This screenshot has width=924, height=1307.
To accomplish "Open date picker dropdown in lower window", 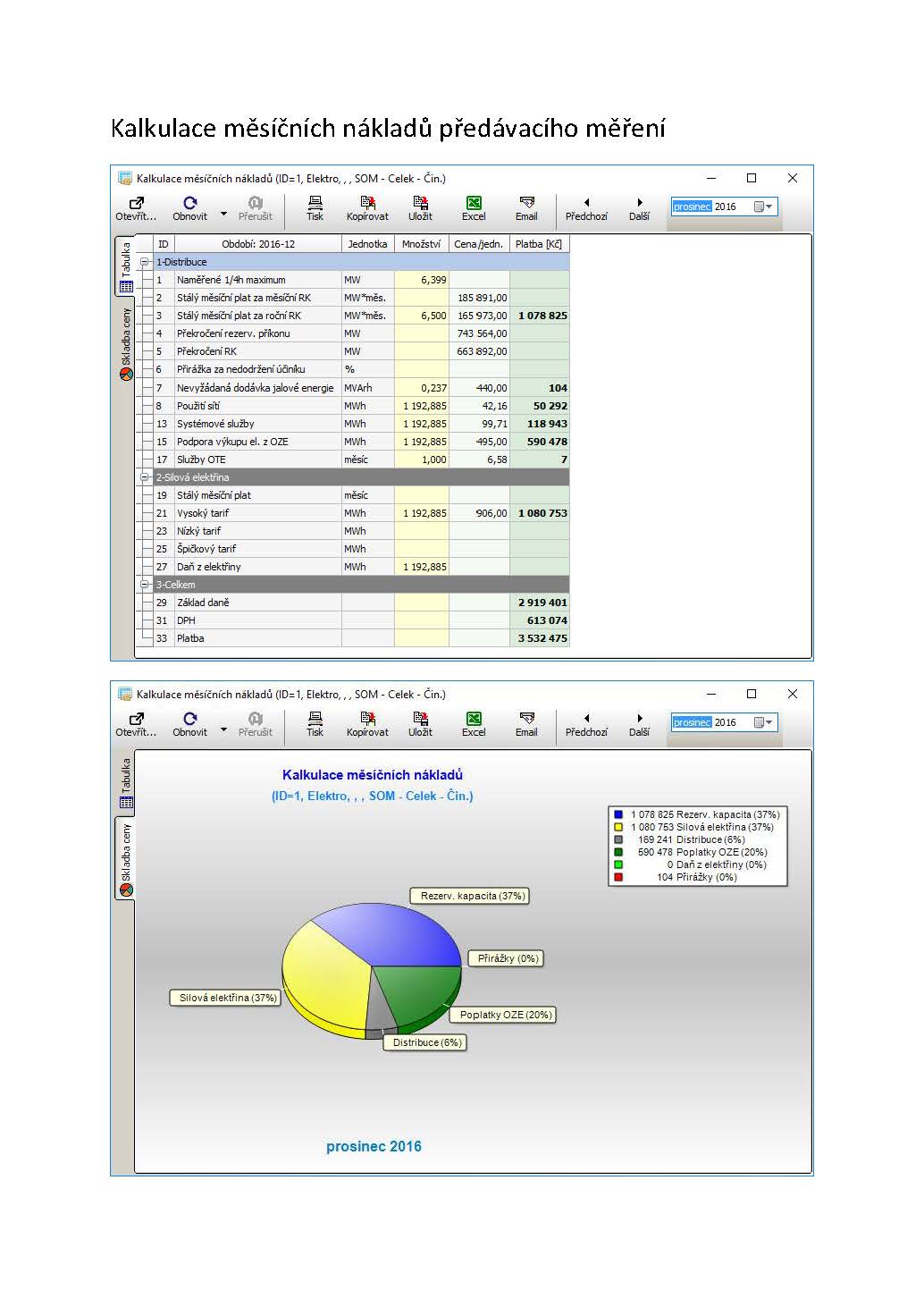I will pyautogui.click(x=762, y=722).
